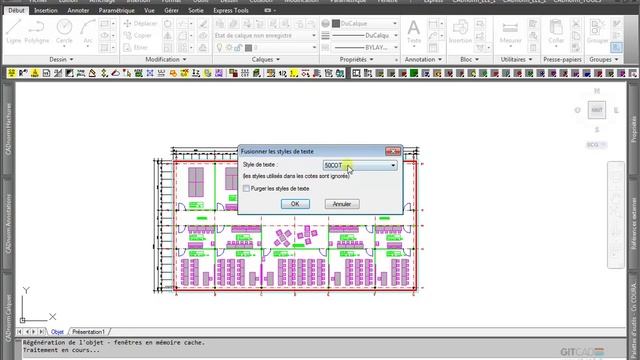Close the Fusionner les styles de texte dialog
Image resolution: width=640 pixels, height=360 pixels.
(393, 151)
